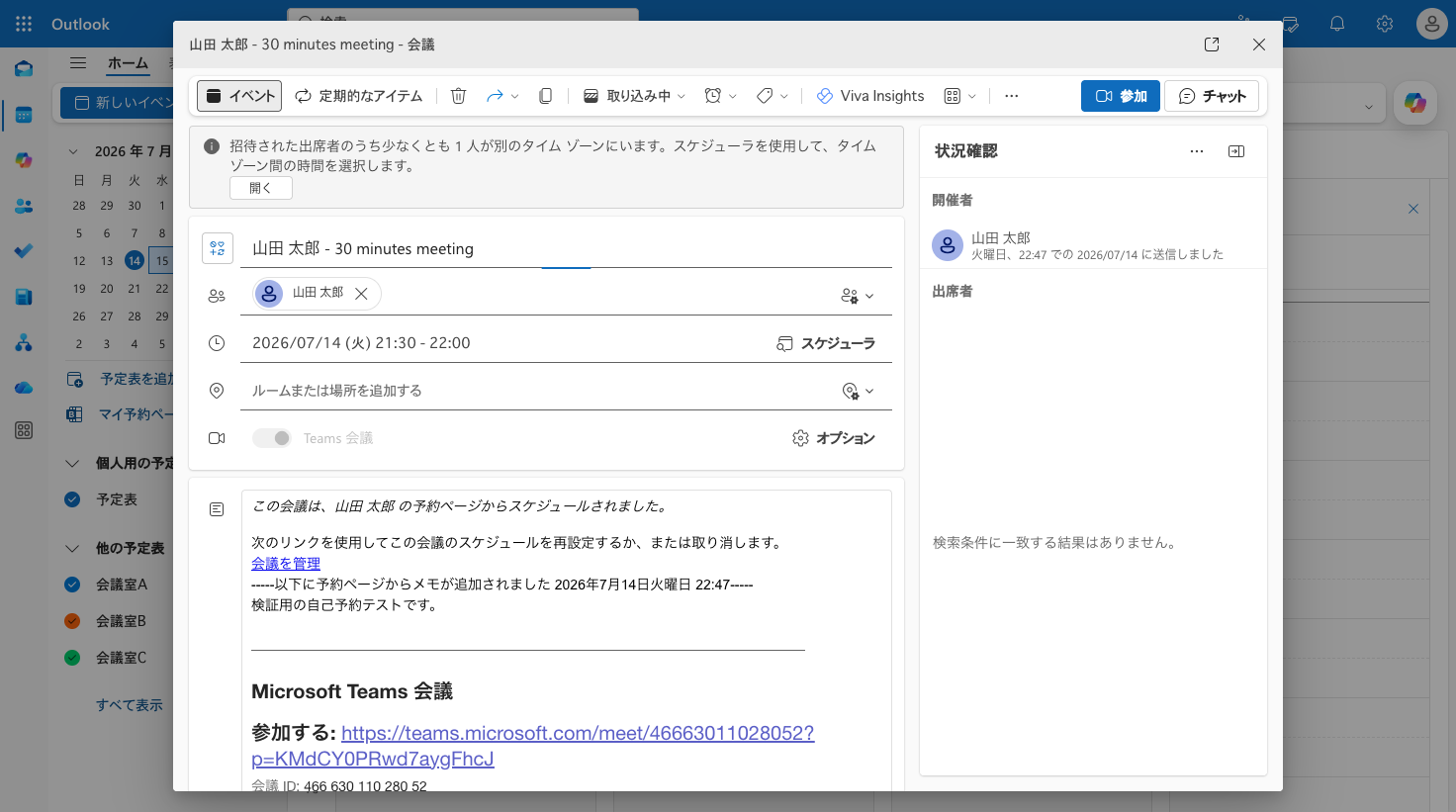Click the meeting template icon beside title
The height and width of the screenshot is (812, 1456).
218,248
